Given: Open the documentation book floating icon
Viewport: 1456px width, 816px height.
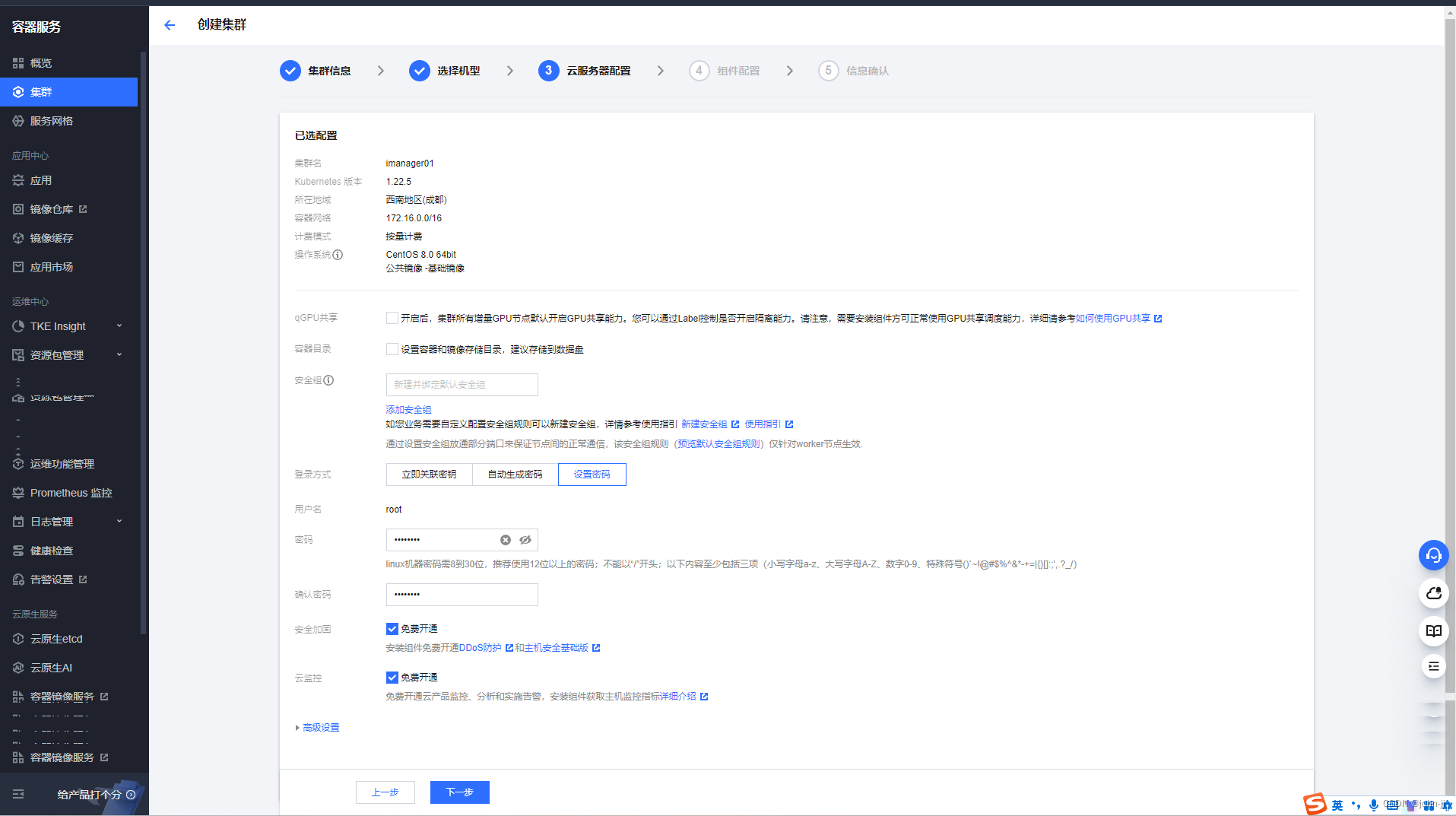Looking at the screenshot, I should 1433,631.
